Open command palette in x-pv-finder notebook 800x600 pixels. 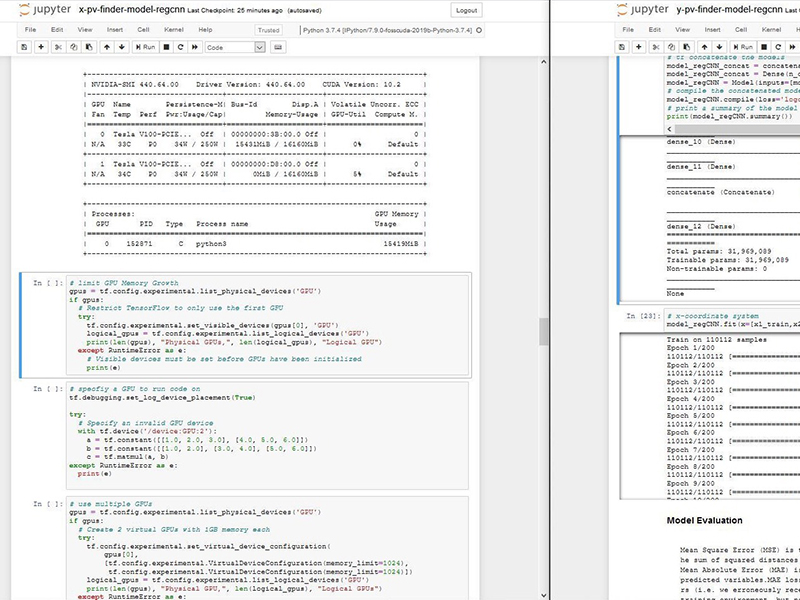[278, 47]
